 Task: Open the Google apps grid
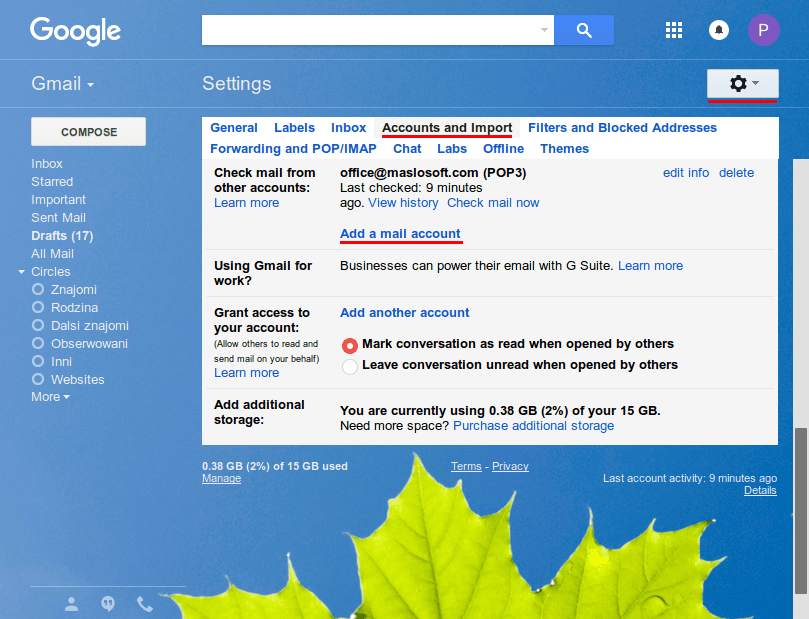pyautogui.click(x=674, y=30)
